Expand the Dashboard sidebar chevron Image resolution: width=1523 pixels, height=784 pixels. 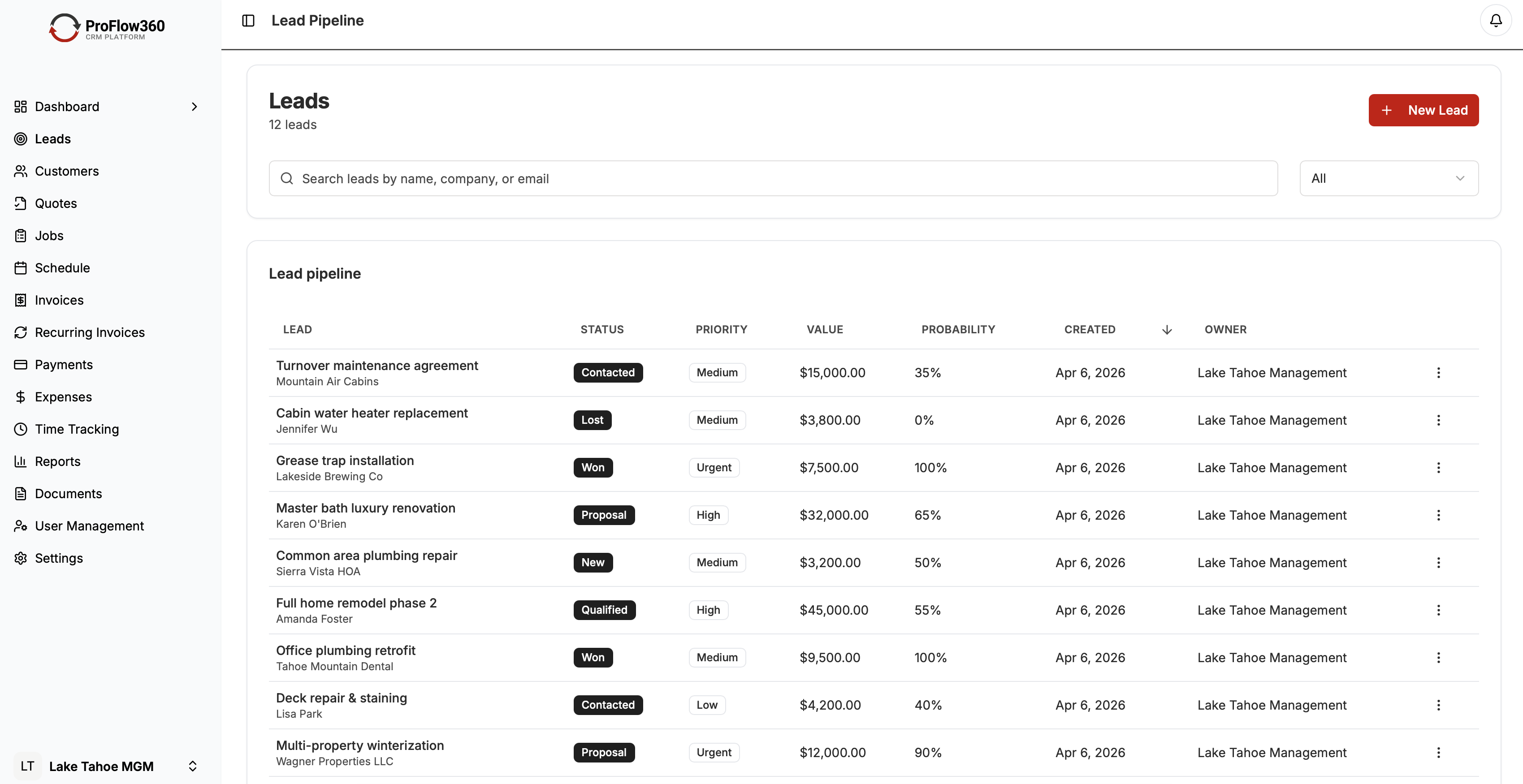[x=195, y=106]
